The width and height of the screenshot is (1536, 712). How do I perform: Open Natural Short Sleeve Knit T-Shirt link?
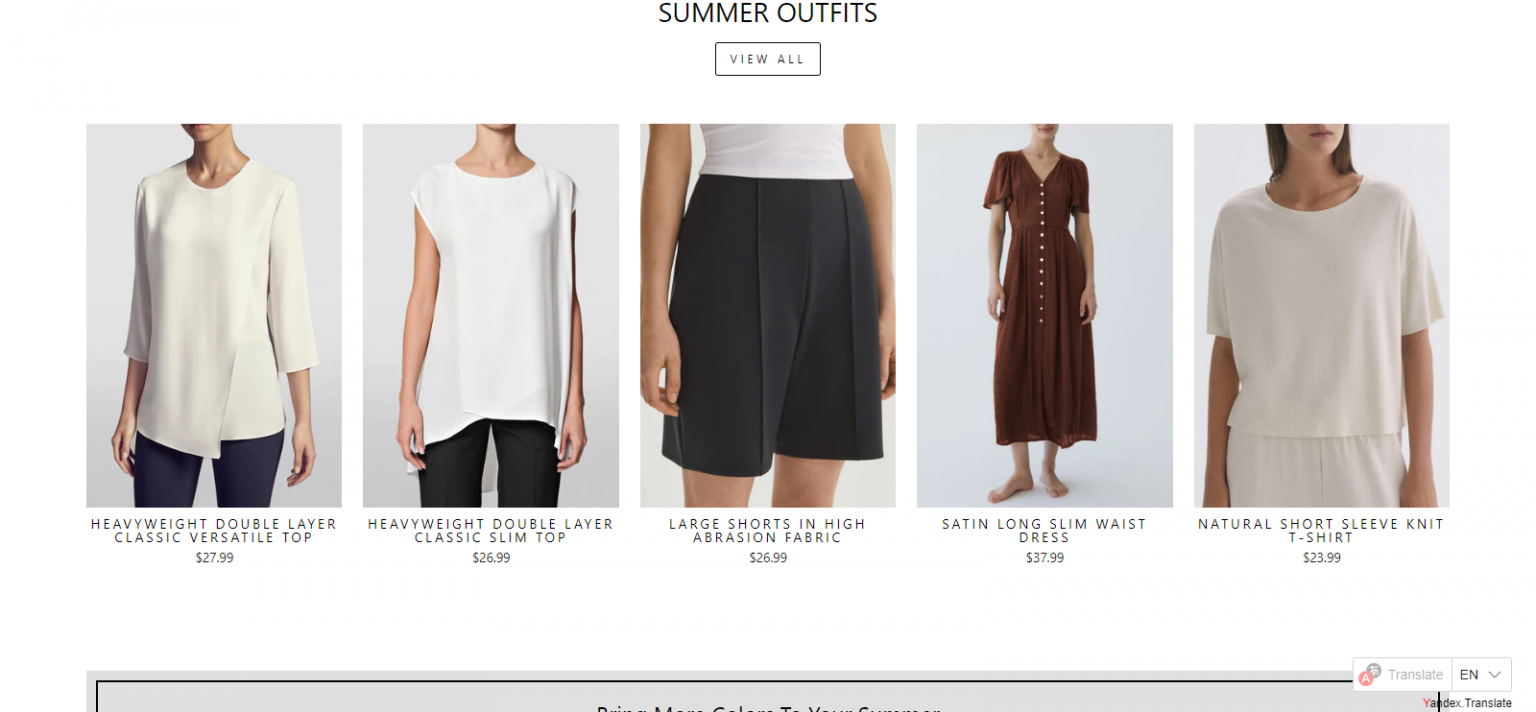click(1321, 531)
